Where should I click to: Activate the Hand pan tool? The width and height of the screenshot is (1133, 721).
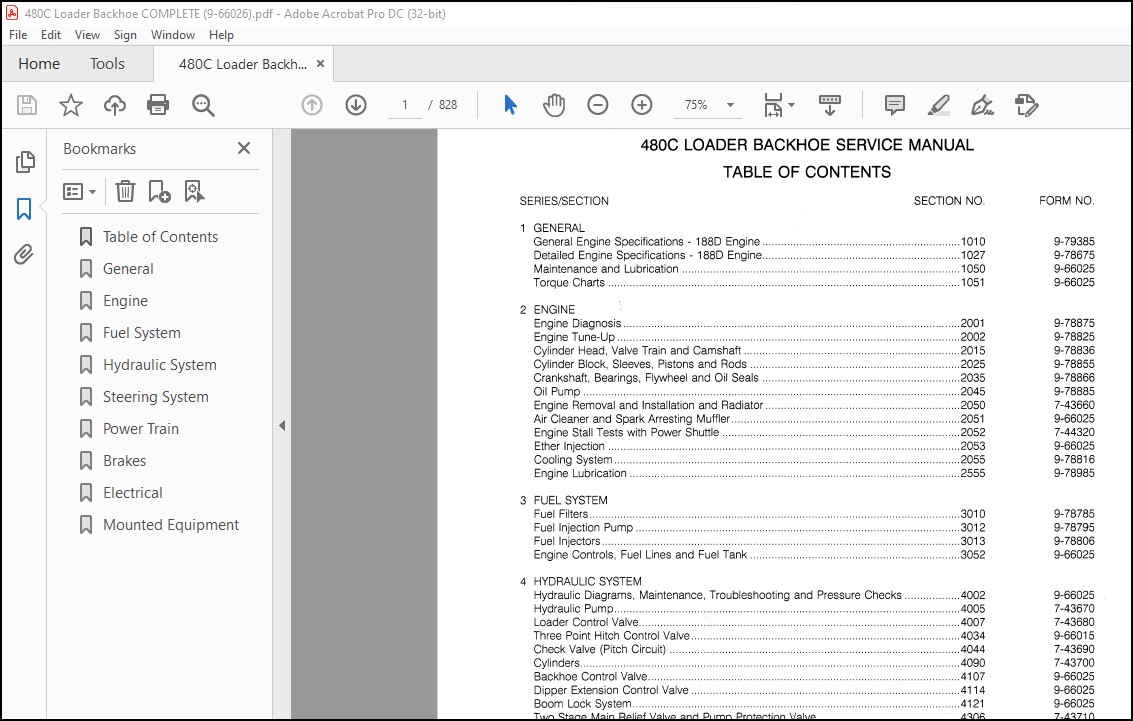[x=554, y=105]
